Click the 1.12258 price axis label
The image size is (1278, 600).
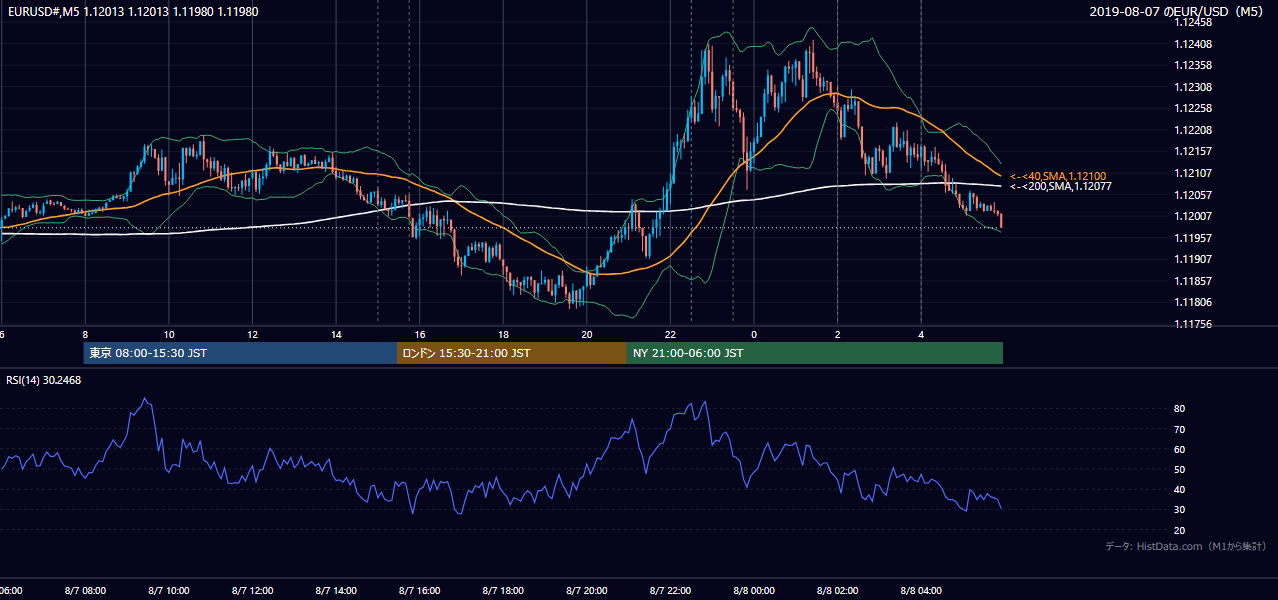click(x=1193, y=108)
